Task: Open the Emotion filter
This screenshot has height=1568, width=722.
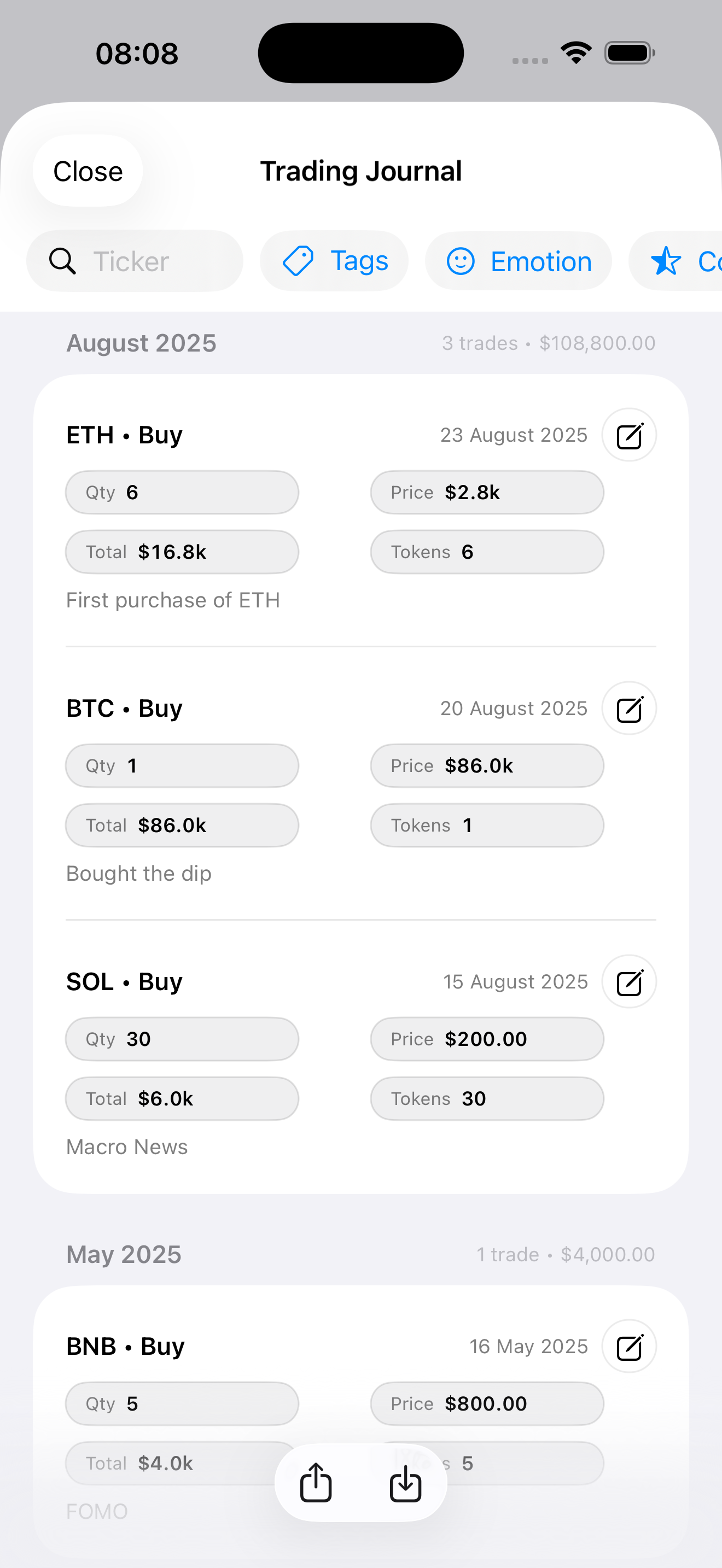Action: click(x=518, y=261)
